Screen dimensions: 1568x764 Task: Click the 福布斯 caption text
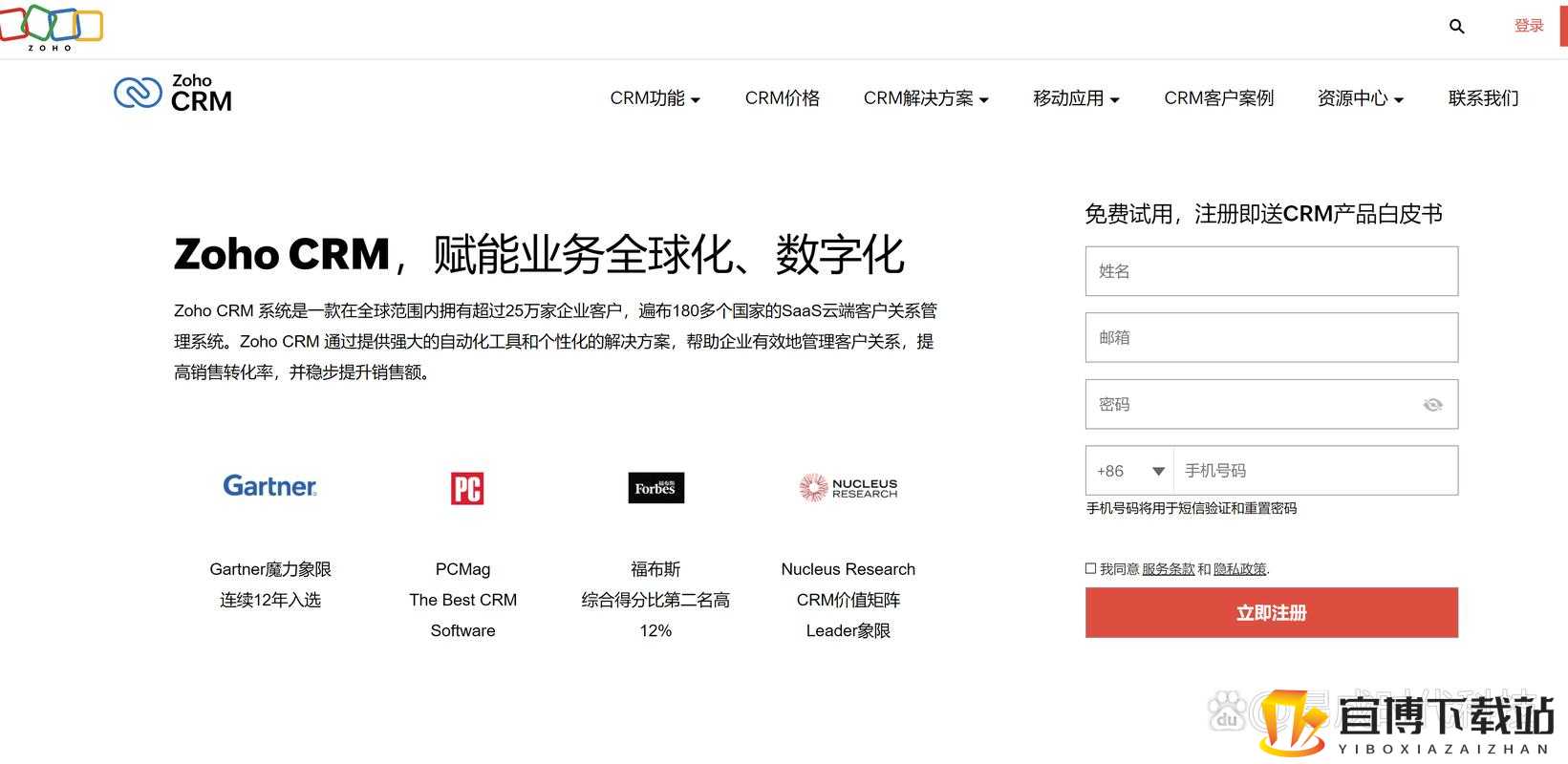[x=655, y=569]
